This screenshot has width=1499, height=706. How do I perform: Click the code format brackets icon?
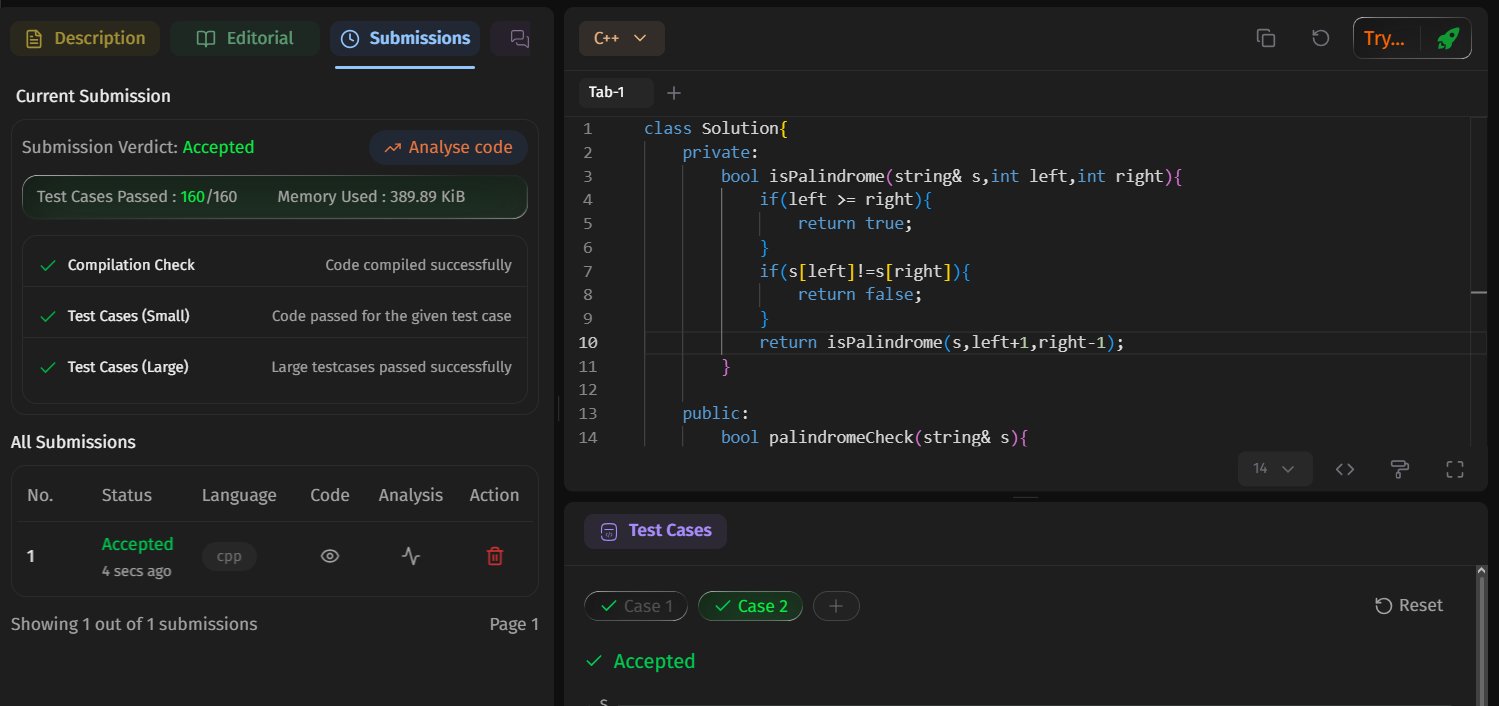click(x=1345, y=469)
